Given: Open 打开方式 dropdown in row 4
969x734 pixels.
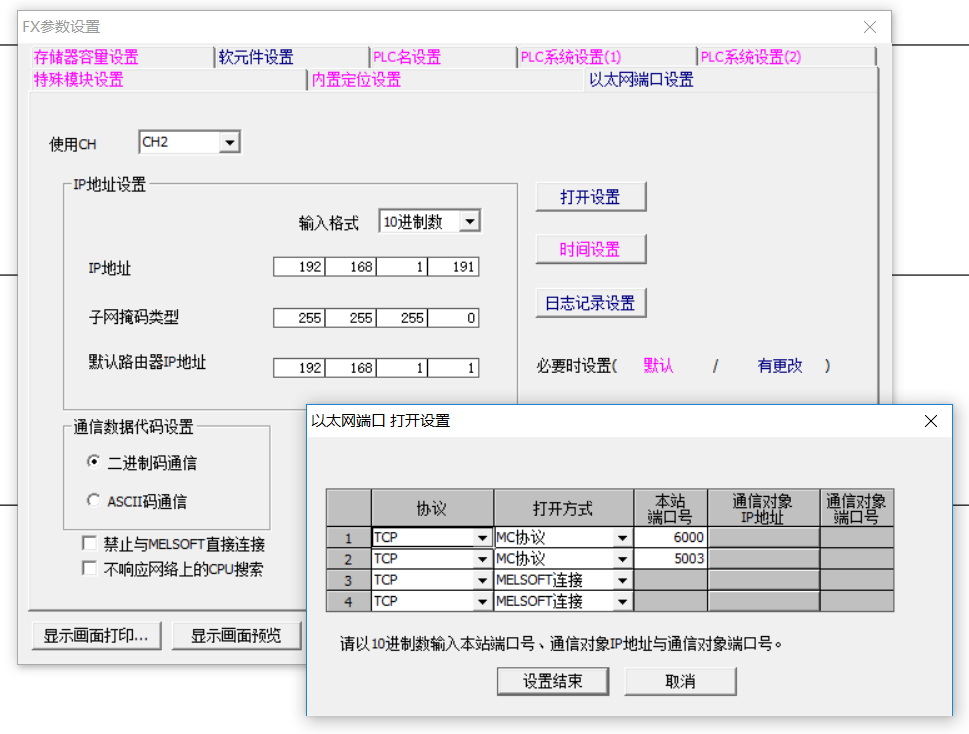Looking at the screenshot, I should [x=622, y=602].
